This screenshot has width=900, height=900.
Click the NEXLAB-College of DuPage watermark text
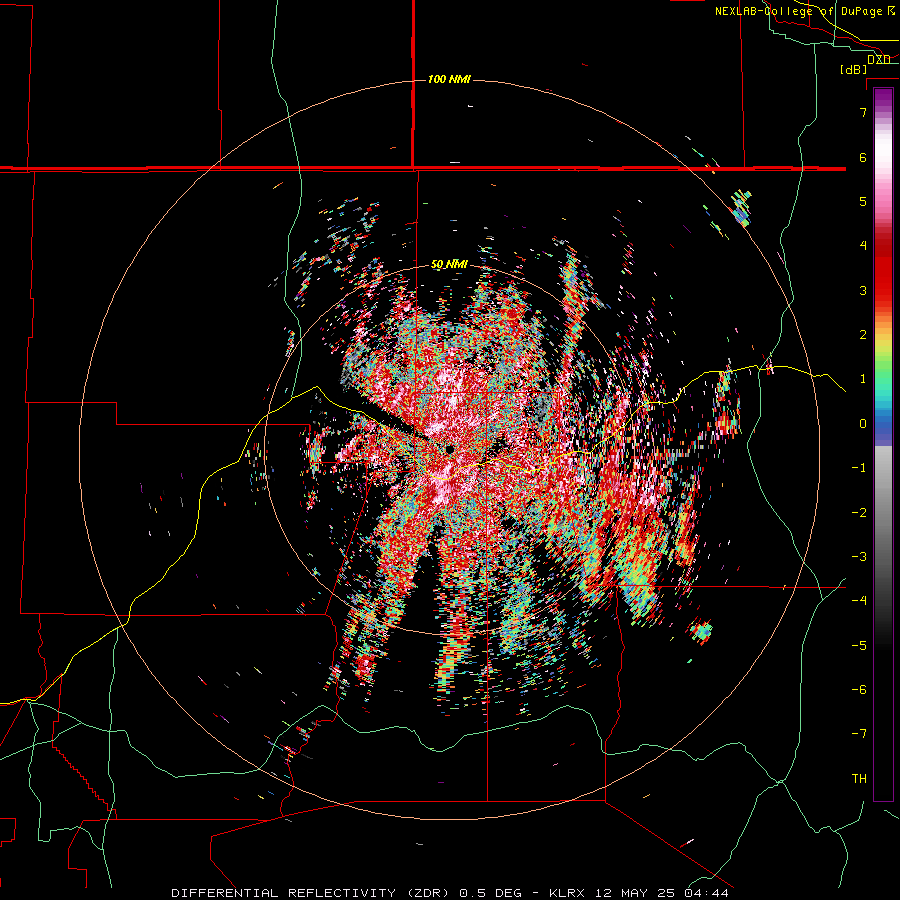(x=804, y=11)
